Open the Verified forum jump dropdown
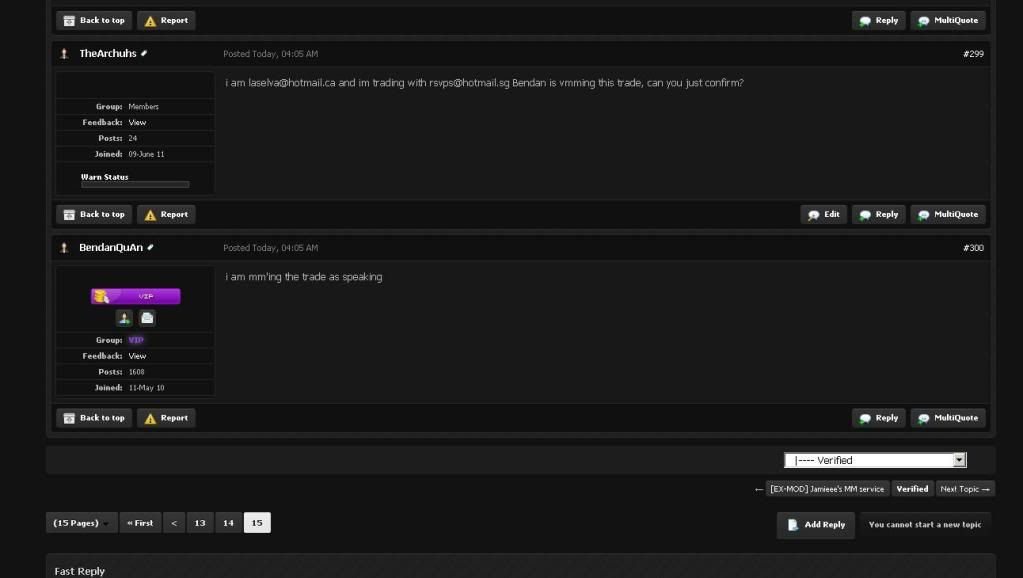Image resolution: width=1023 pixels, height=578 pixels. tap(875, 460)
